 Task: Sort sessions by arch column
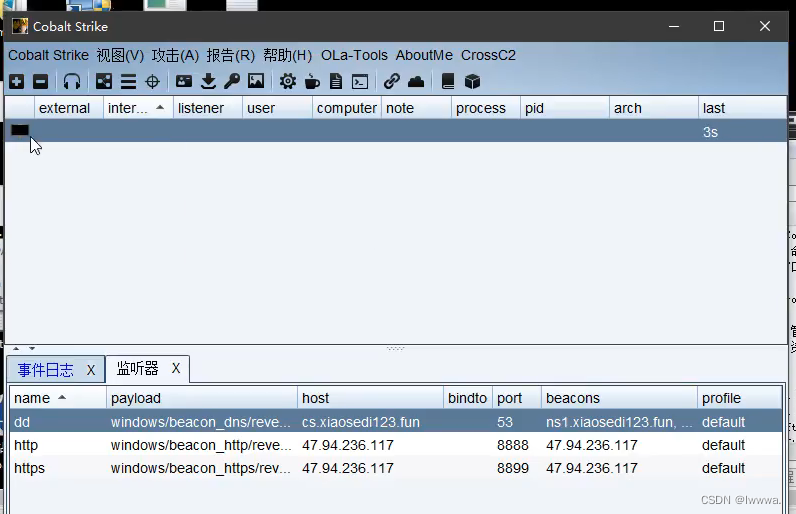[x=654, y=108]
